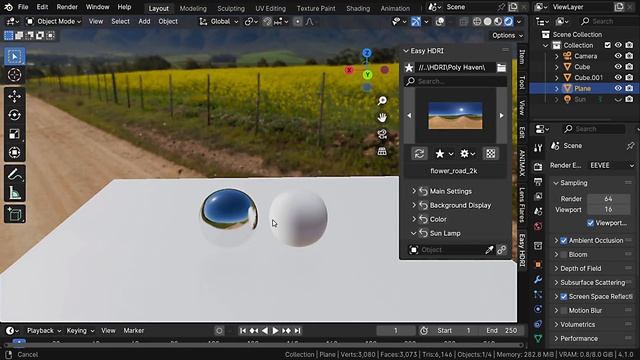Viewport: 640px width, 360px height.
Task: Select the Transform tool
Action: coord(15,153)
